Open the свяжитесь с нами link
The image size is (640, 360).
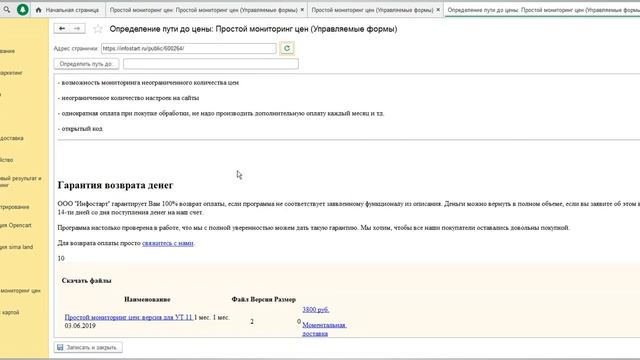(168, 243)
